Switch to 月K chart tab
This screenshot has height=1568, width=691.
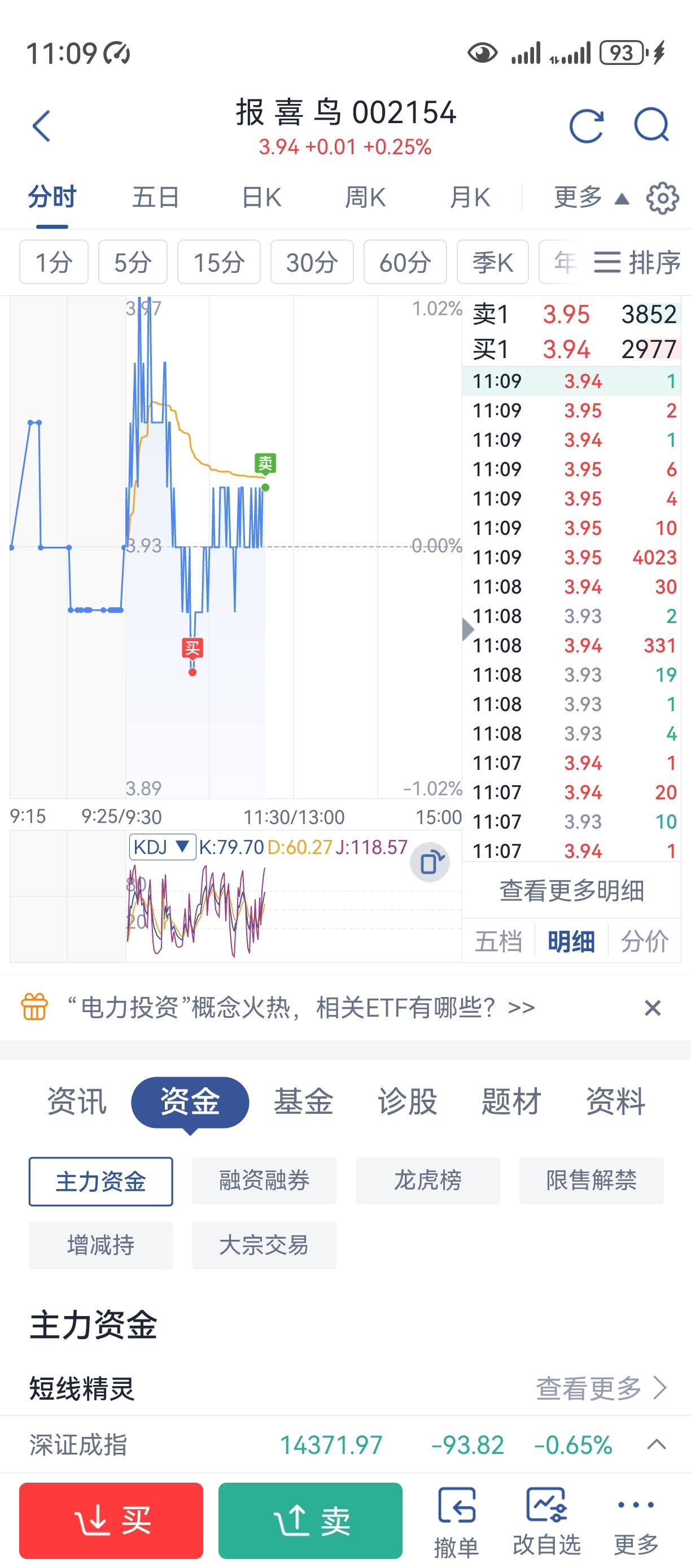[x=470, y=197]
